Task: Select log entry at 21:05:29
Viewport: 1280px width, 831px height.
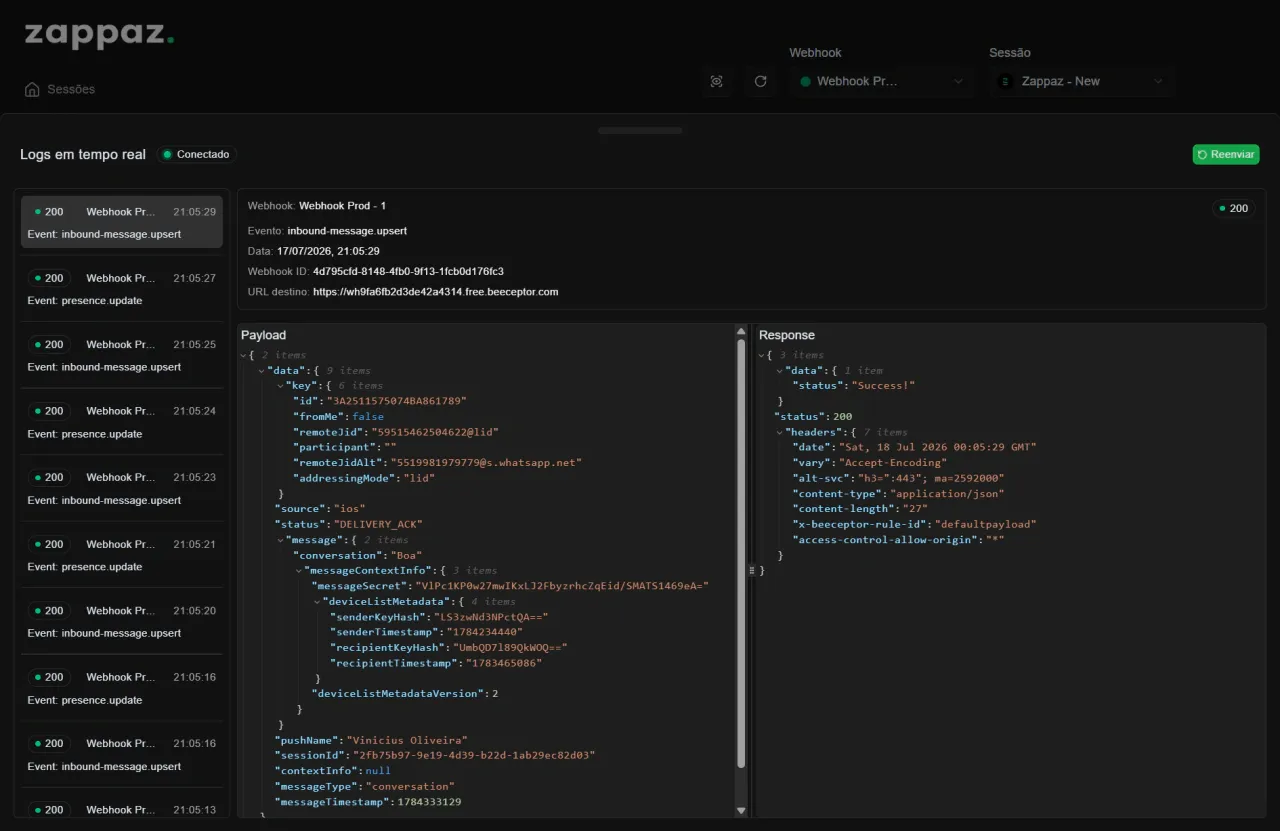Action: tap(122, 222)
